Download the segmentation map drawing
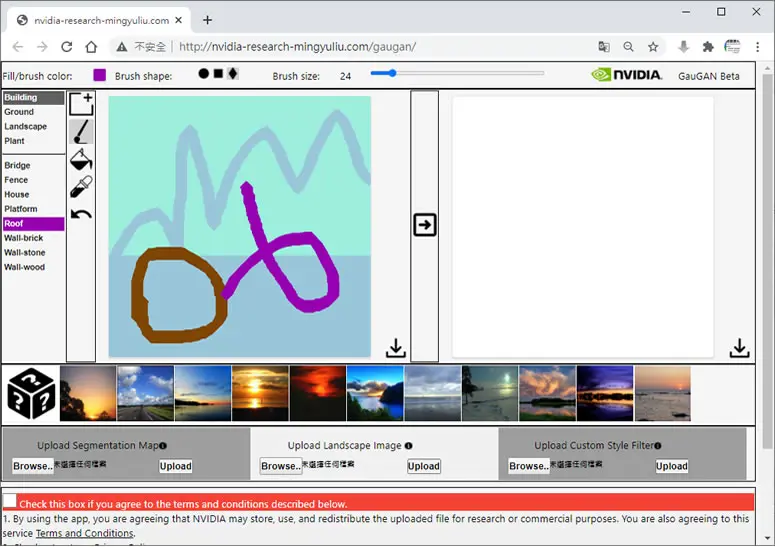Viewport: 775px width, 547px height. pyautogui.click(x=395, y=348)
